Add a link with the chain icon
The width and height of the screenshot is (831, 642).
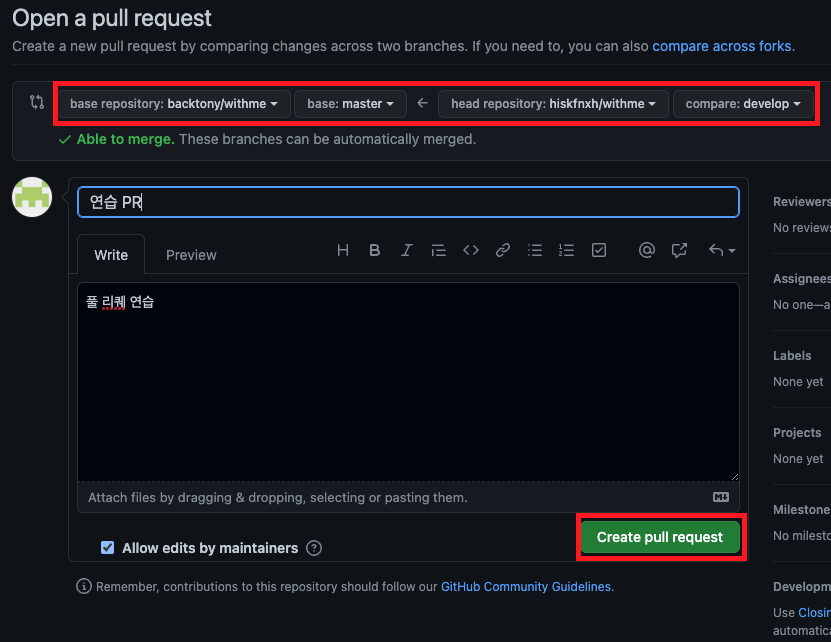coord(502,250)
